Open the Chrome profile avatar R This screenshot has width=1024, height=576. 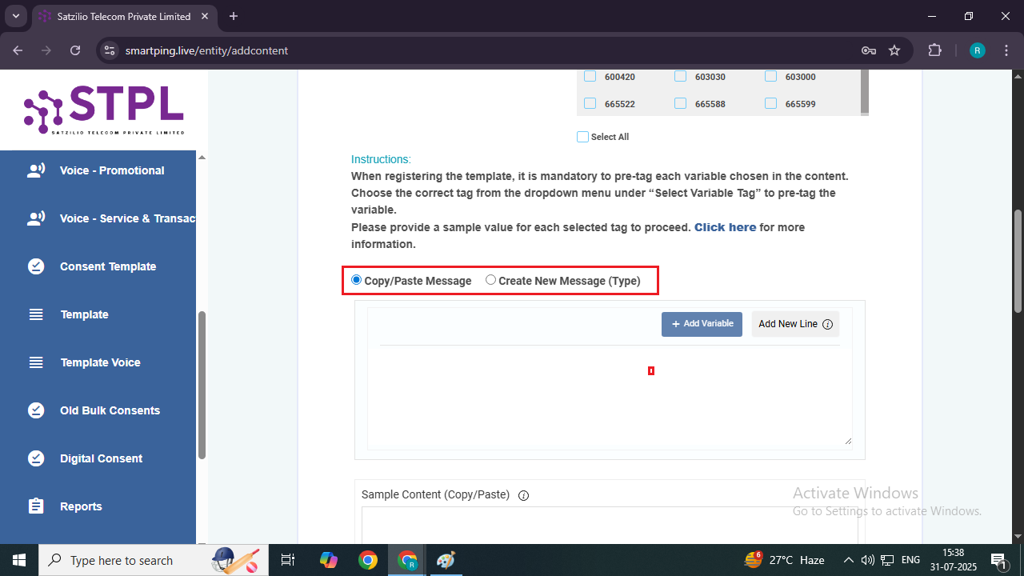tap(977, 50)
